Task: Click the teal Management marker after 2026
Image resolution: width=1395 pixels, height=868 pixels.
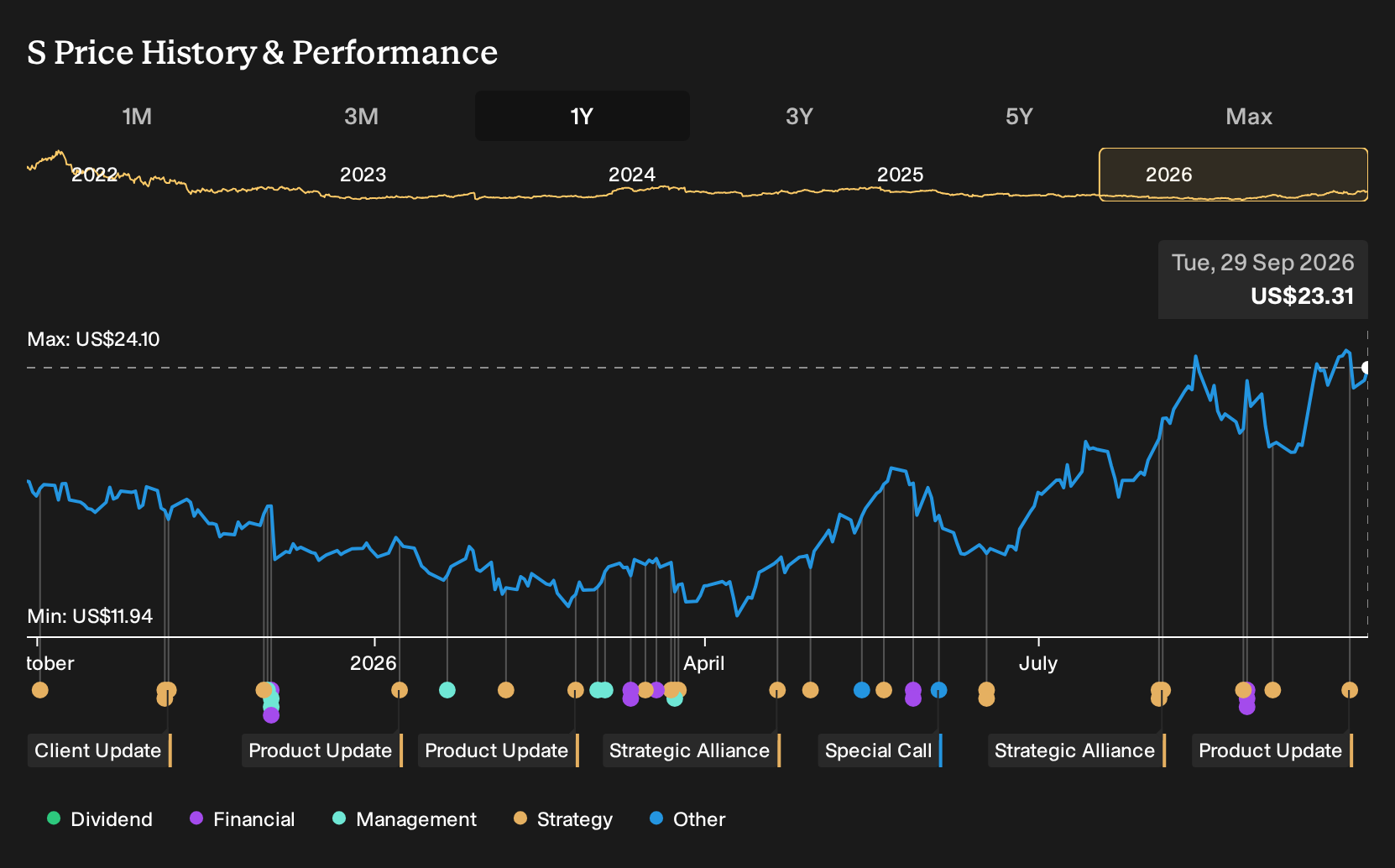Action: (447, 690)
